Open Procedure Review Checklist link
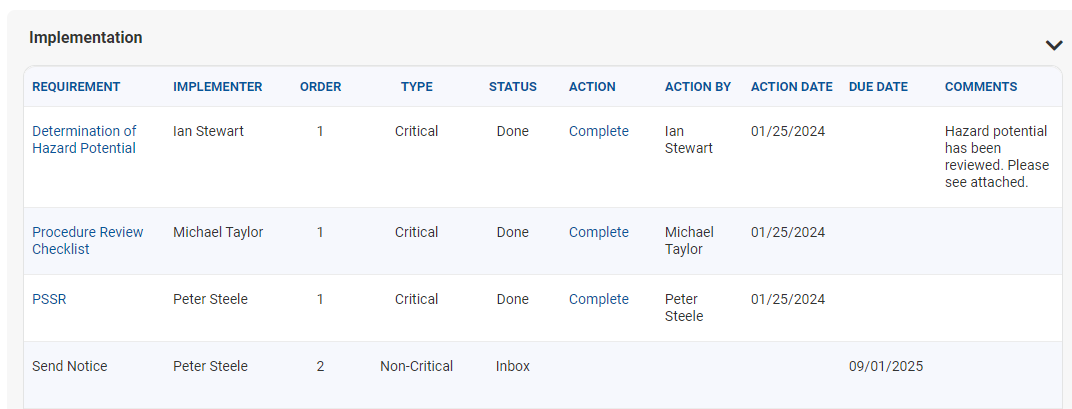 (x=87, y=240)
